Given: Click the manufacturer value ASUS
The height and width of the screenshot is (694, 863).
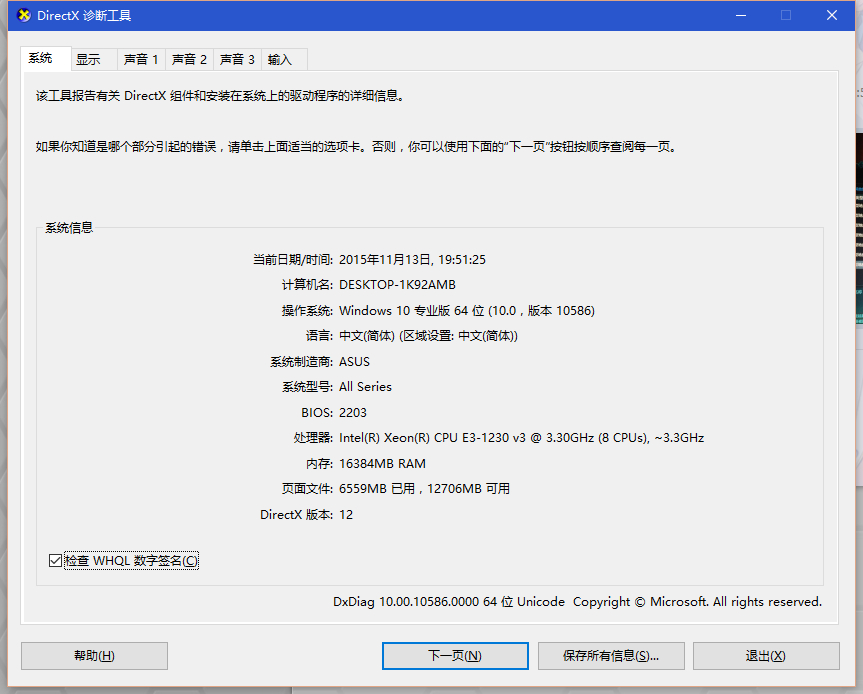Looking at the screenshot, I should 354,362.
